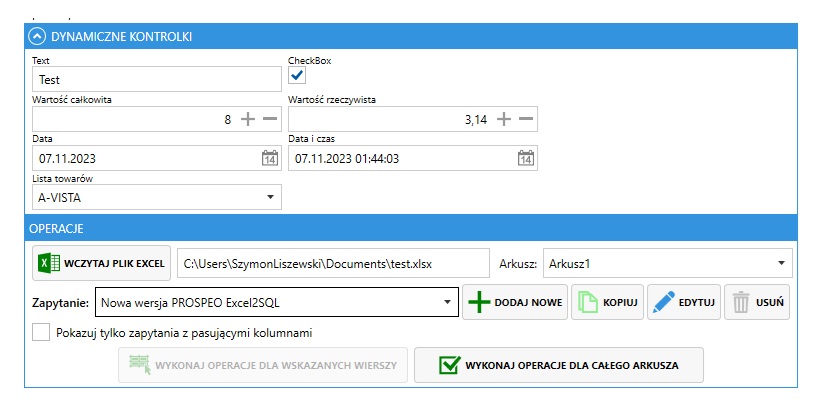Screen dimensions: 823x415
Task: Run Wykonaj operacje dla całego arkusza
Action: point(558,365)
